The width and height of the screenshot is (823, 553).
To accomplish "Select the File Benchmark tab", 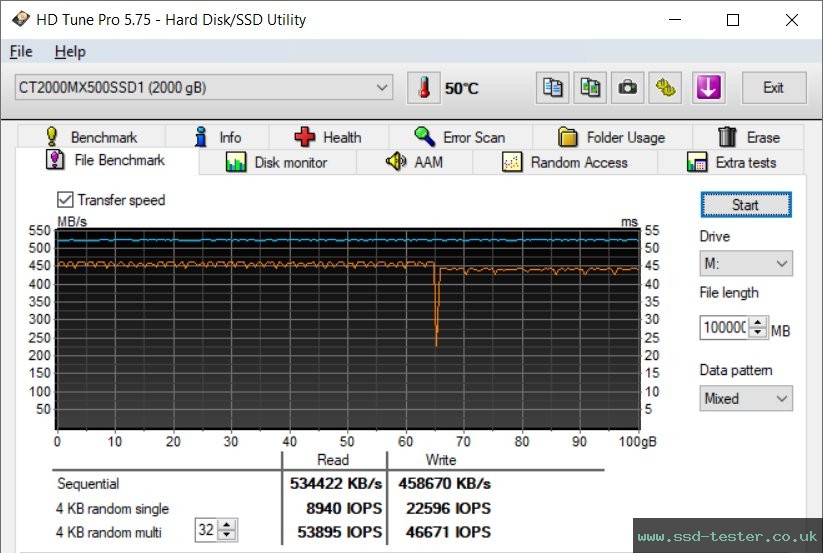I will pyautogui.click(x=107, y=160).
